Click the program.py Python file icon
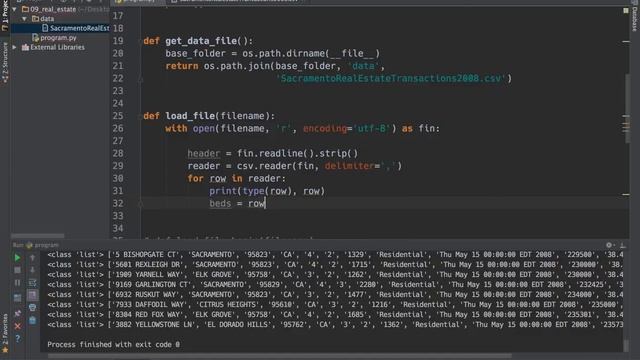Viewport: 640px width, 360px height. tap(36, 38)
